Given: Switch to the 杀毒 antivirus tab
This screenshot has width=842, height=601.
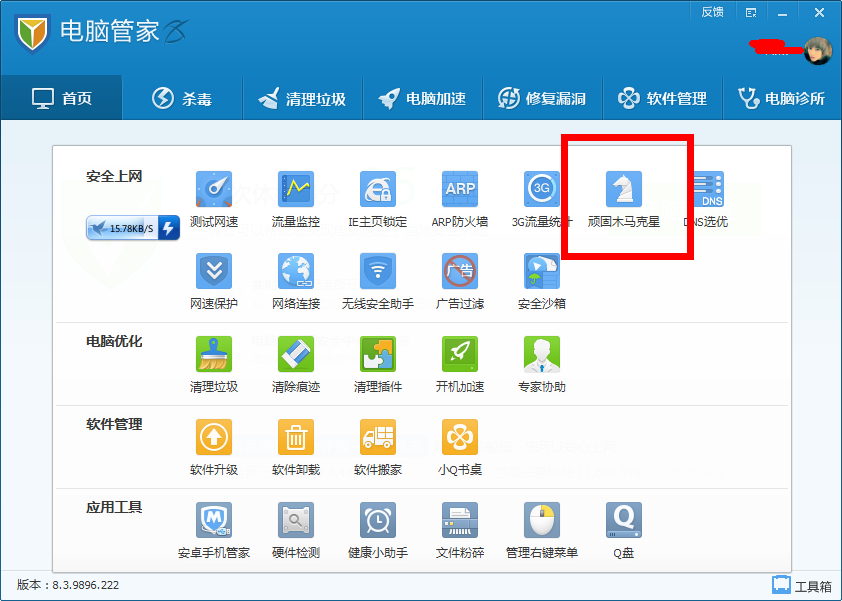Looking at the screenshot, I should coord(182,98).
